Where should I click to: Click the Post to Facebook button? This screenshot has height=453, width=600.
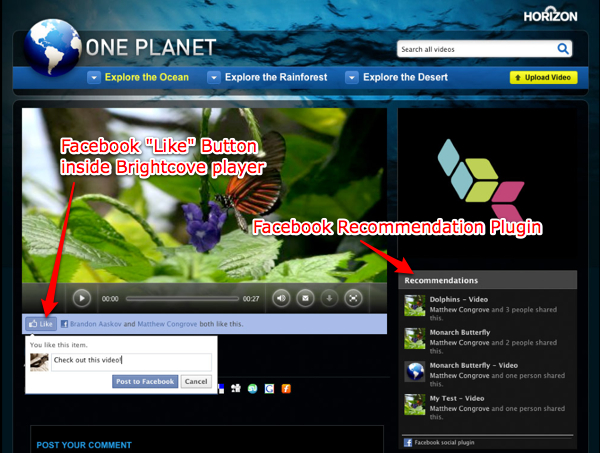pos(145,381)
